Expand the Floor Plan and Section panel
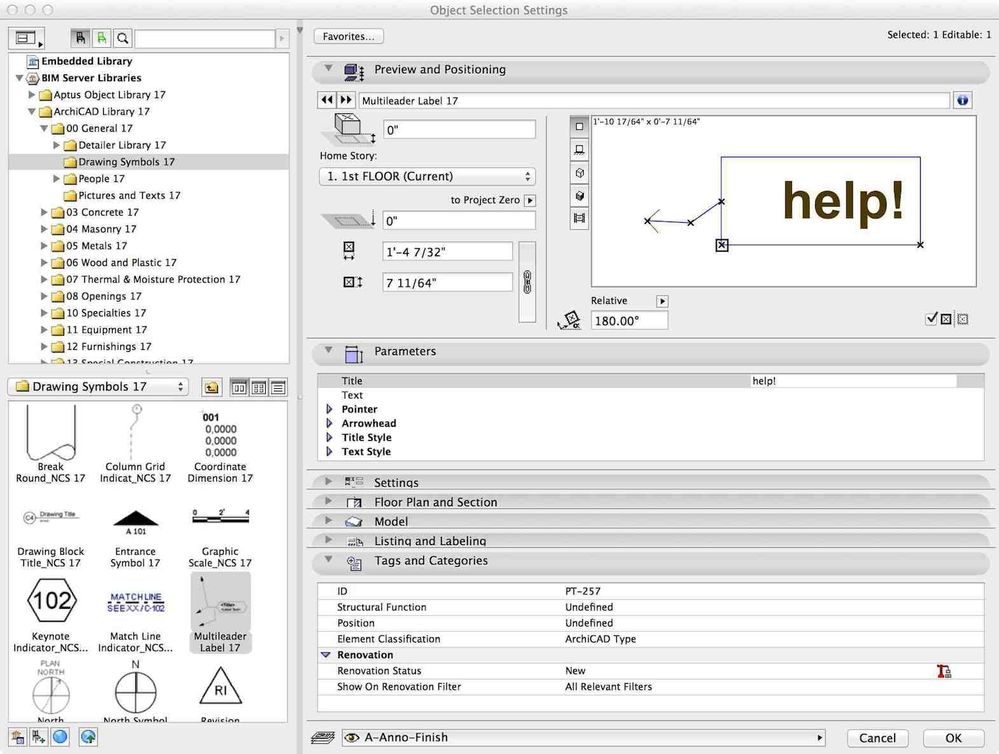 [x=327, y=502]
